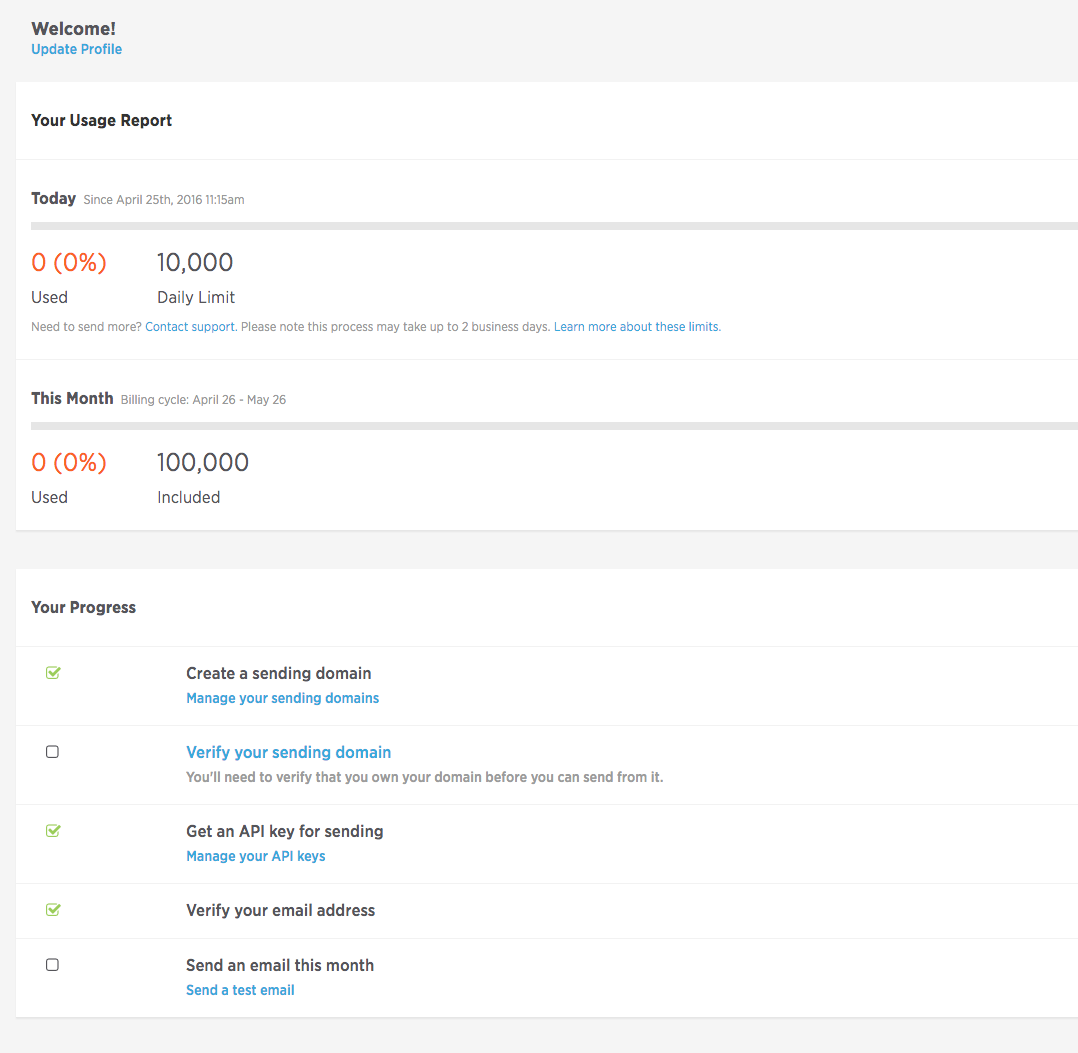The width and height of the screenshot is (1078, 1053).
Task: Toggle the Verify your email address checkbox
Action: [53, 910]
